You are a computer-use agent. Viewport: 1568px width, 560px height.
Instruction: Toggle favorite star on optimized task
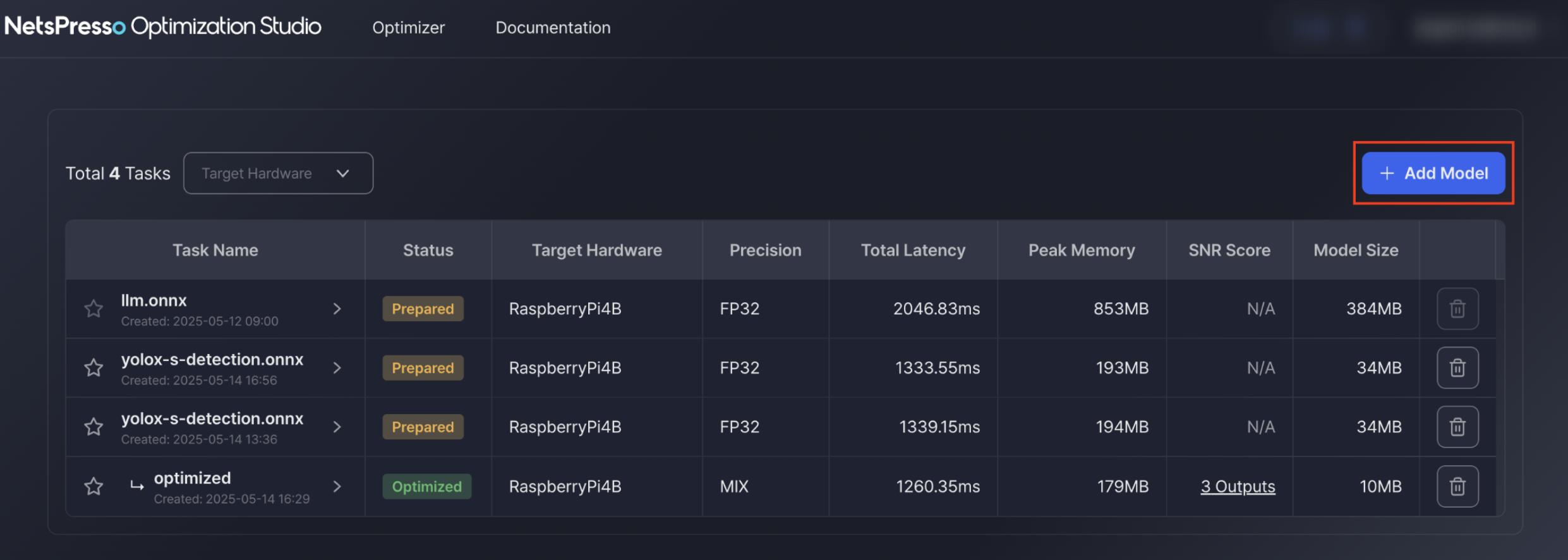(x=93, y=487)
